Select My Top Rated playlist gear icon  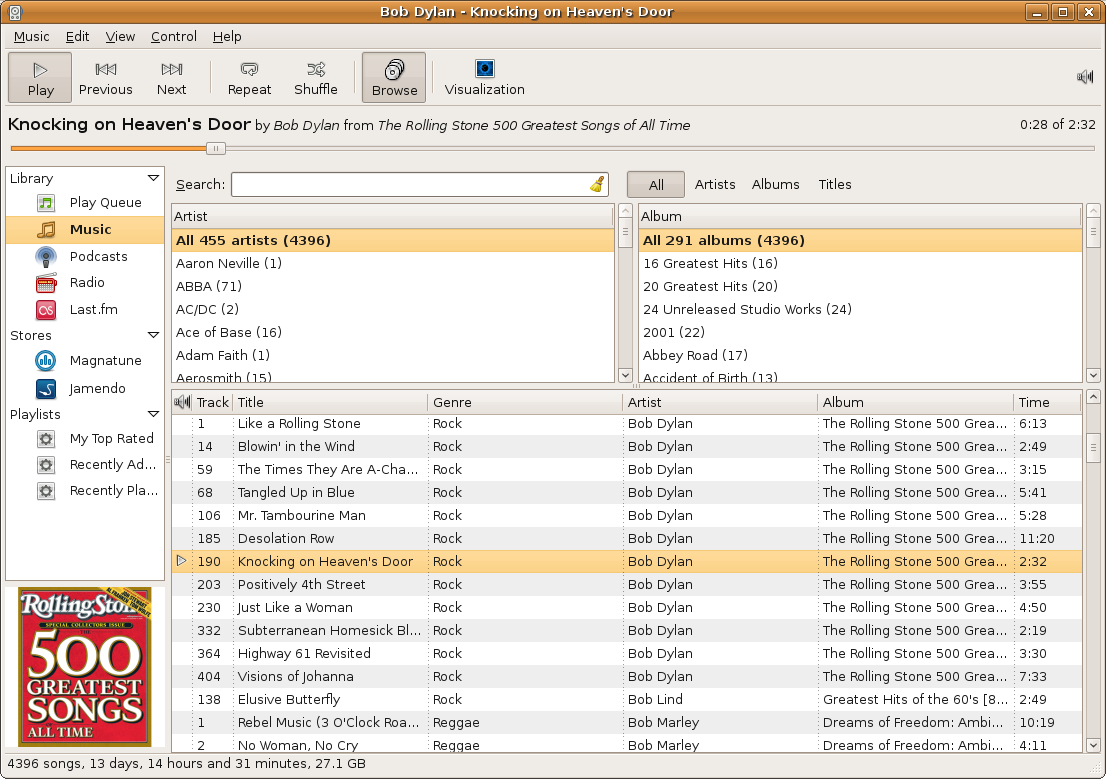46,439
